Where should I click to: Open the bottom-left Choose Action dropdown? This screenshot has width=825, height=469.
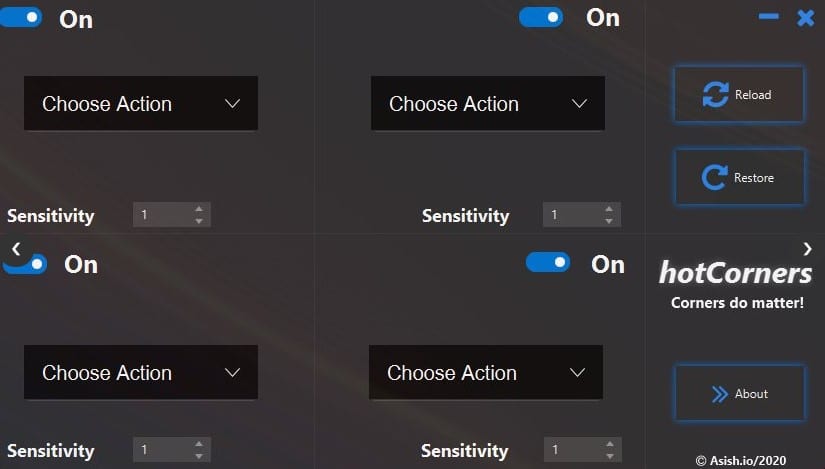click(141, 373)
